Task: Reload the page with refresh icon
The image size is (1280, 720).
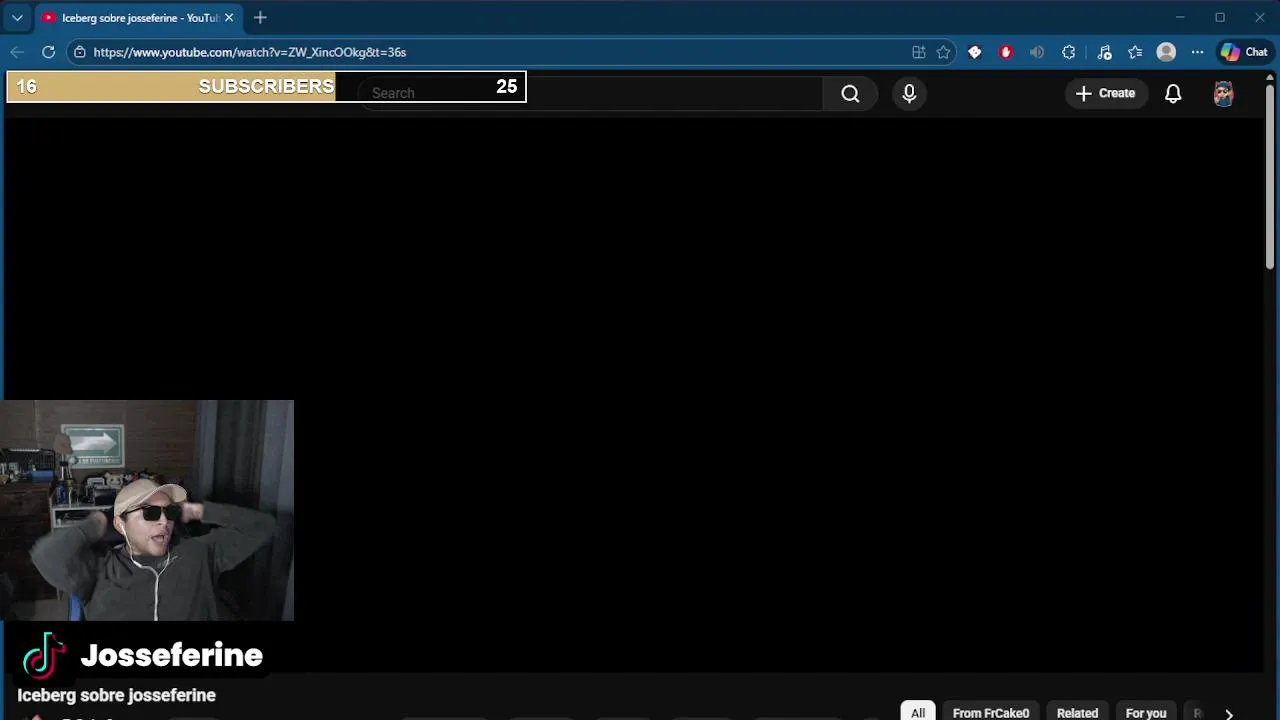Action: (48, 52)
